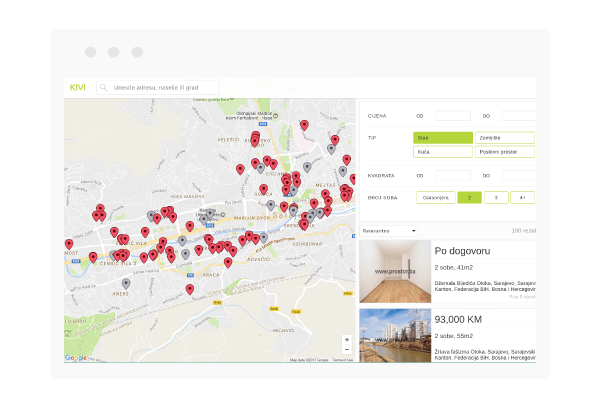This screenshot has width=600, height=410.
Task: Select lone red pin southwest of VRACA label
Action: coord(190,289)
